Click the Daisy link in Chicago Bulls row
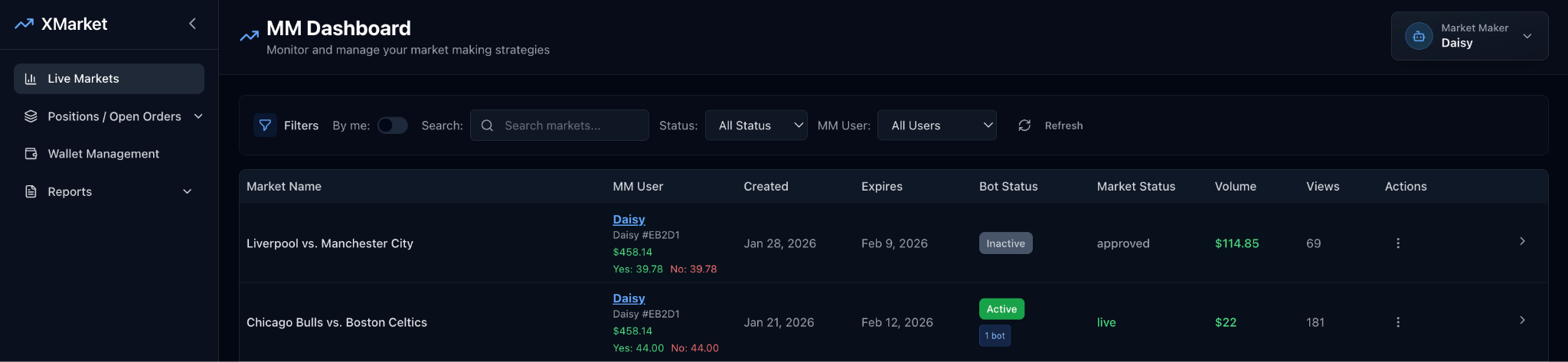This screenshot has height=362, width=1568. click(629, 298)
